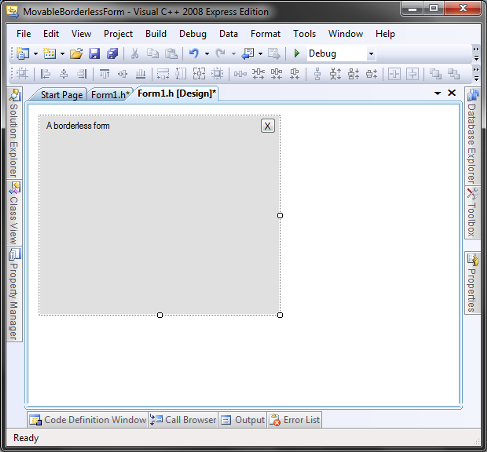This screenshot has width=487, height=452.
Task: Show the Error List panel
Action: coord(294,420)
